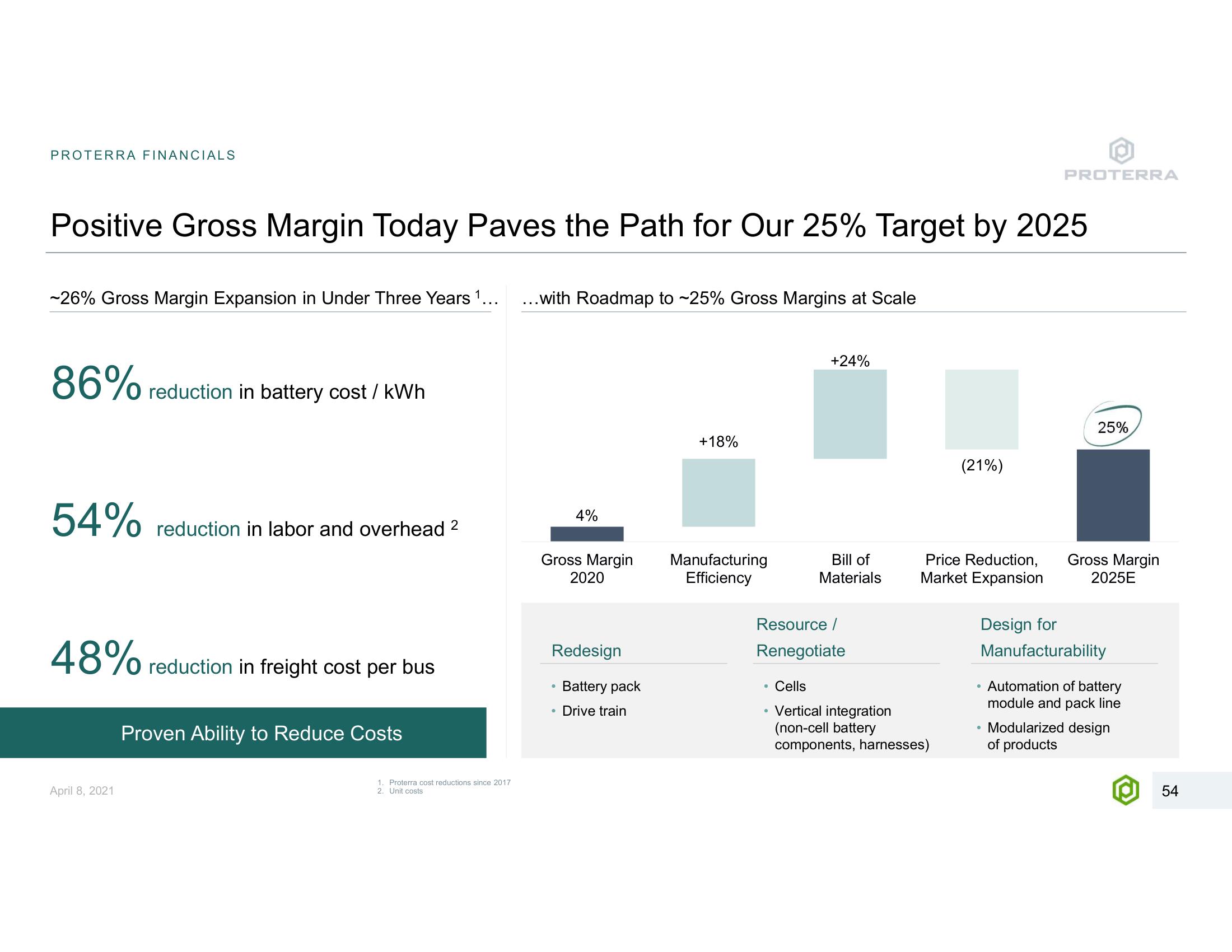Click the 'Redesign' column heading
The width and height of the screenshot is (1232, 952).
[586, 650]
